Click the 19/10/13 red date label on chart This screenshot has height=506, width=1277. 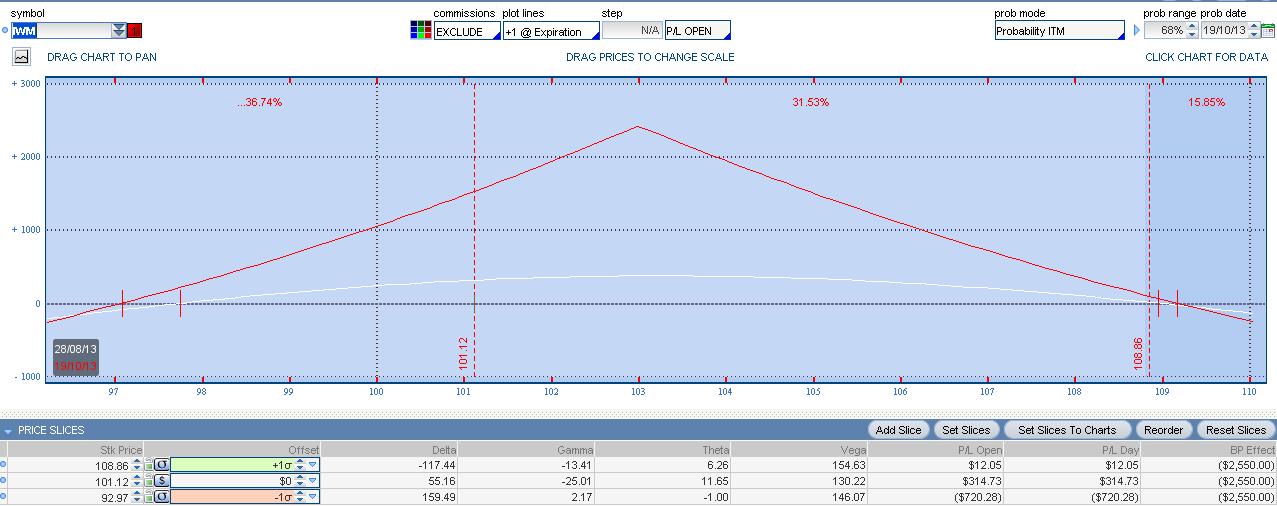(76, 365)
